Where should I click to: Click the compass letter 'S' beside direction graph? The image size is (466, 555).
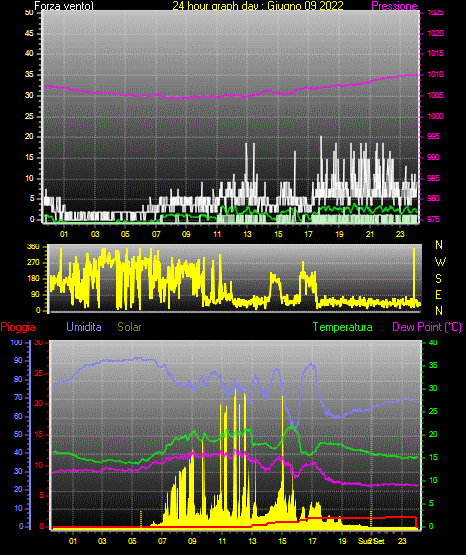438,279
